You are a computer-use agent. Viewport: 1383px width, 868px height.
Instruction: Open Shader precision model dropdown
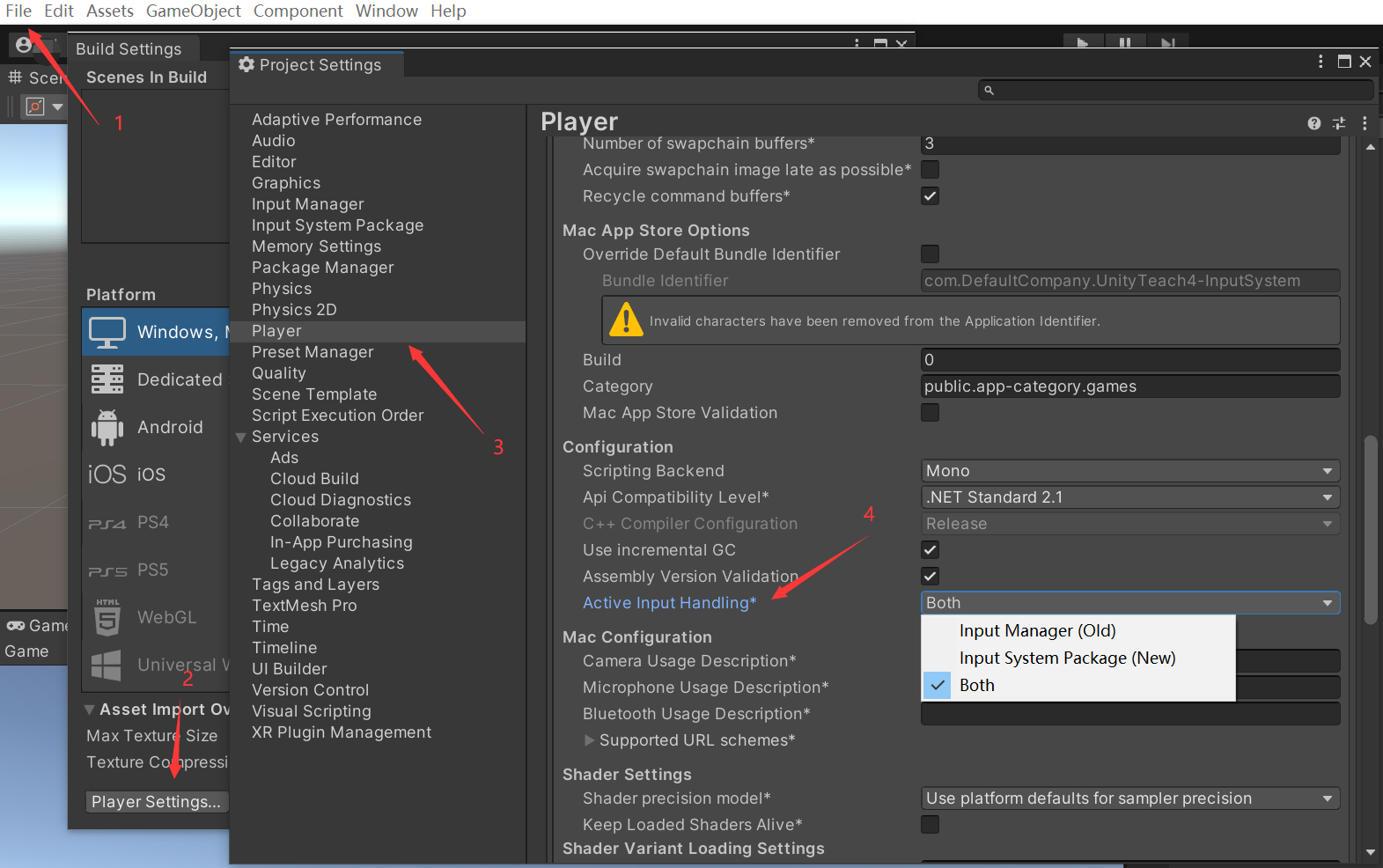tap(1130, 798)
